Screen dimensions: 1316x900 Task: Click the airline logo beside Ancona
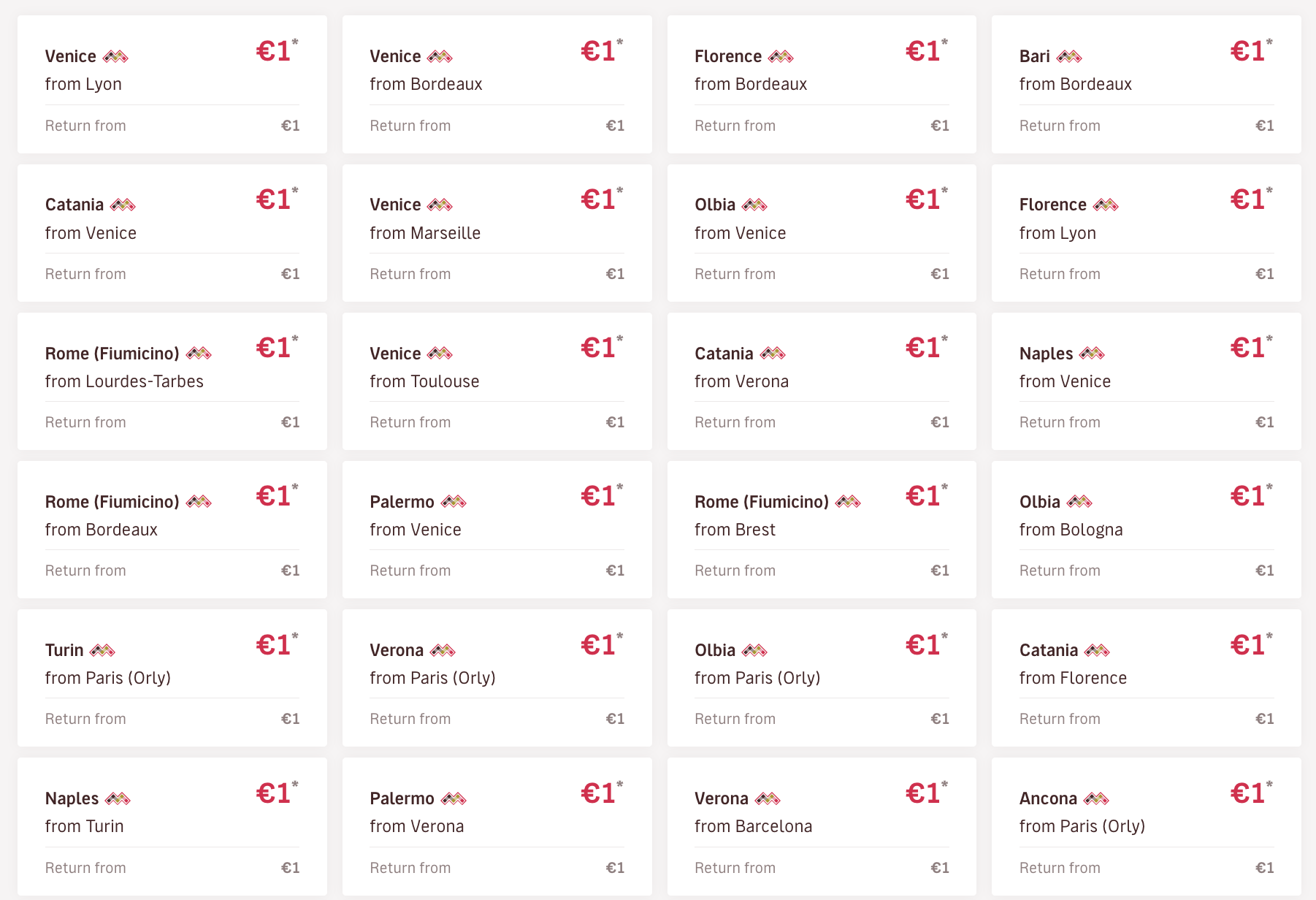pos(1096,798)
